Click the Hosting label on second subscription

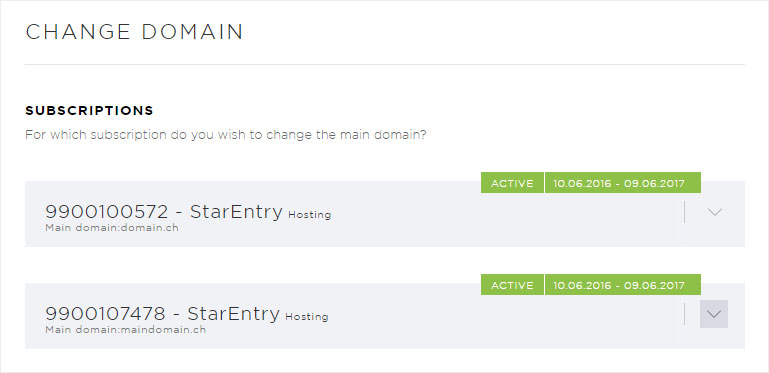[x=307, y=317]
